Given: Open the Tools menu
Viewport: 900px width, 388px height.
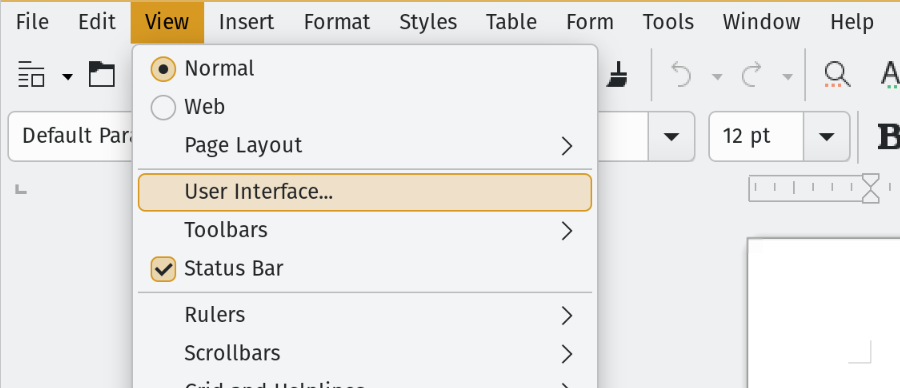Looking at the screenshot, I should 668,22.
